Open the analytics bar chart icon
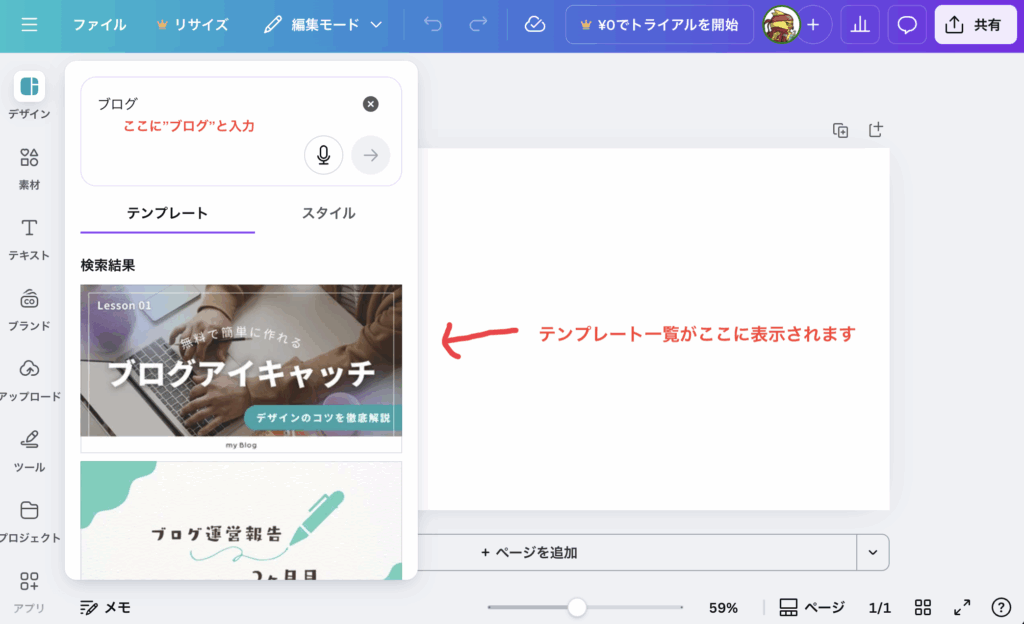The image size is (1024, 624). click(859, 25)
